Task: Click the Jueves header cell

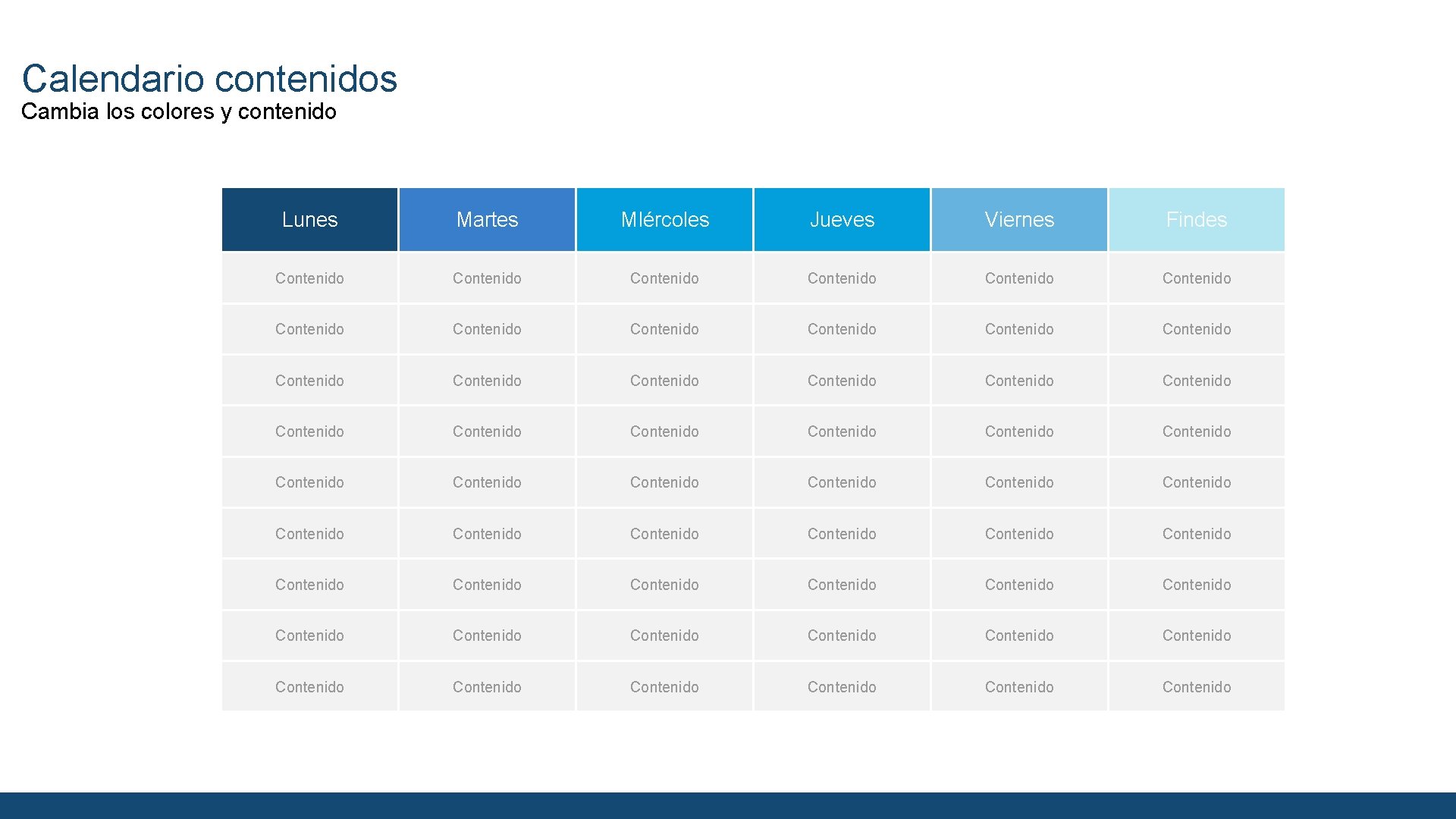Action: coord(842,220)
